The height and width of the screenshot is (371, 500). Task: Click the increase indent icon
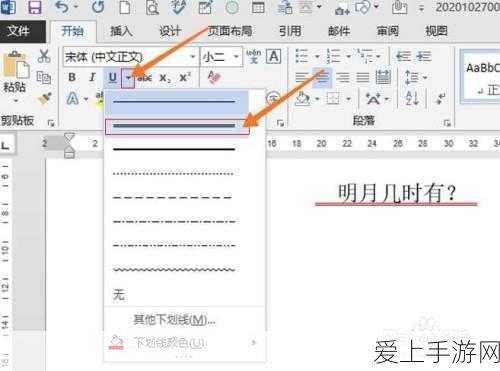point(424,56)
